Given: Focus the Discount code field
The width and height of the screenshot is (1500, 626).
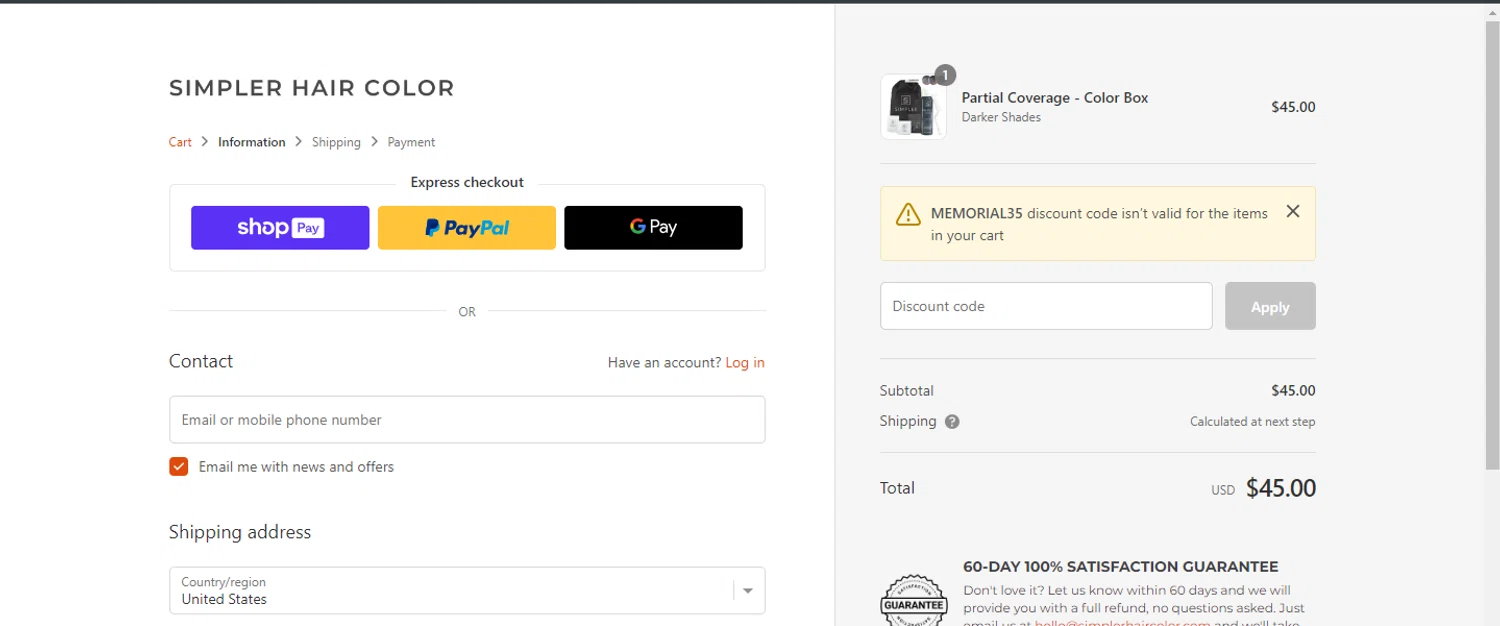Looking at the screenshot, I should coord(1046,306).
